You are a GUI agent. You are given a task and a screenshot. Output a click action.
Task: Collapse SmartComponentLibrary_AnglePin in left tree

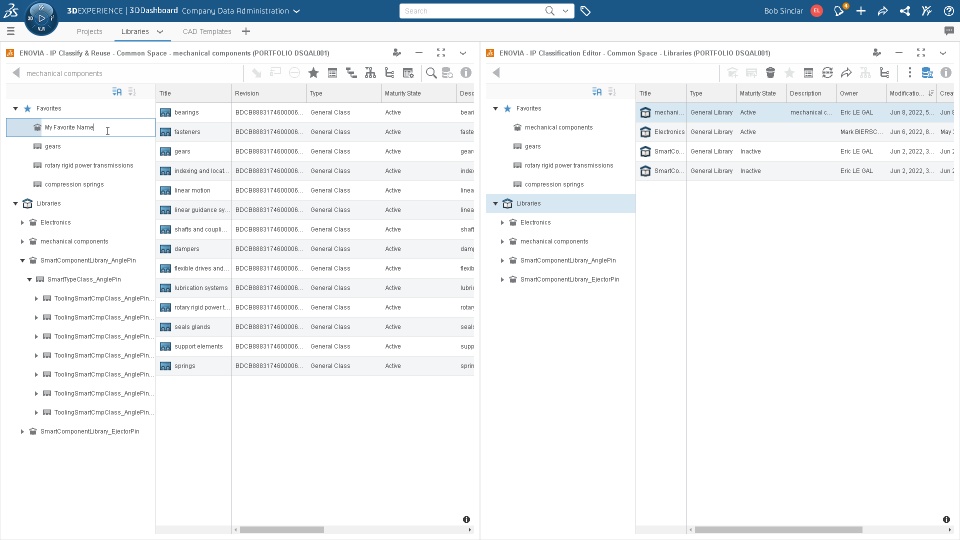point(23,260)
